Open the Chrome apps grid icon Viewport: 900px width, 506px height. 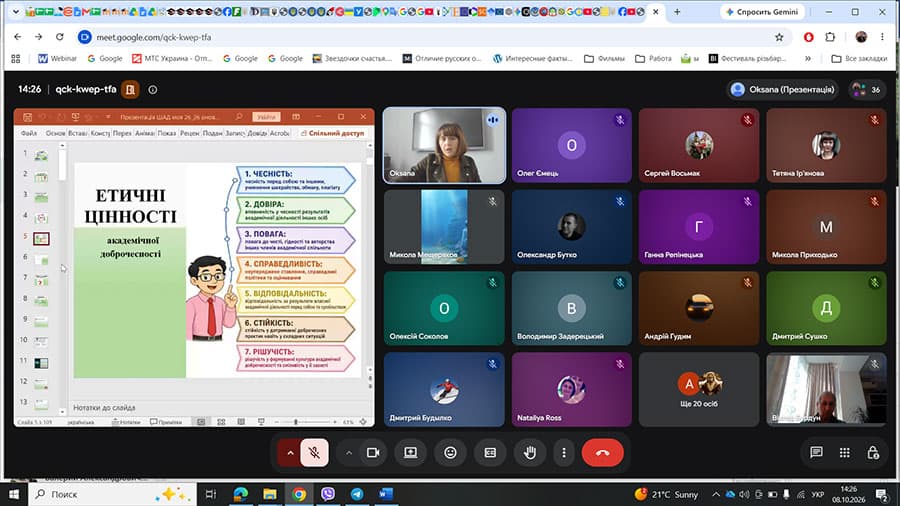point(15,59)
